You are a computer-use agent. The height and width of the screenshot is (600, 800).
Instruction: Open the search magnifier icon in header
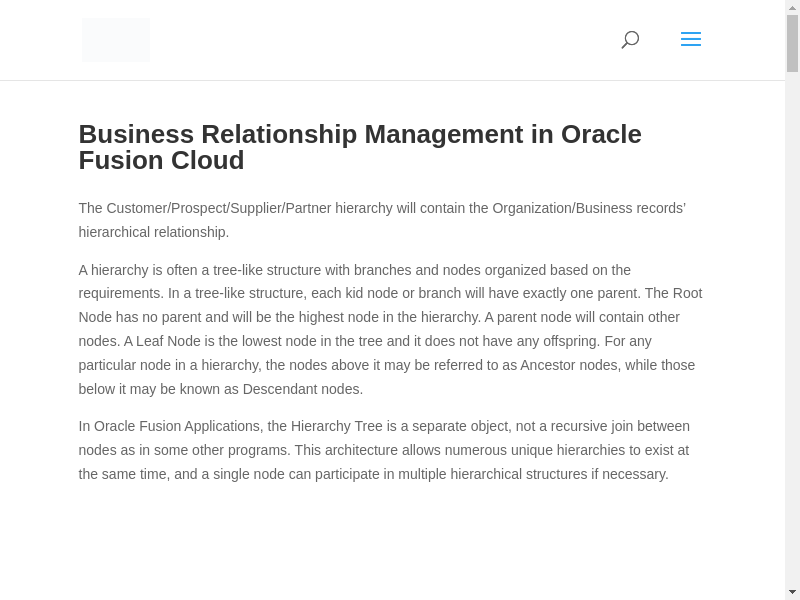pos(630,40)
